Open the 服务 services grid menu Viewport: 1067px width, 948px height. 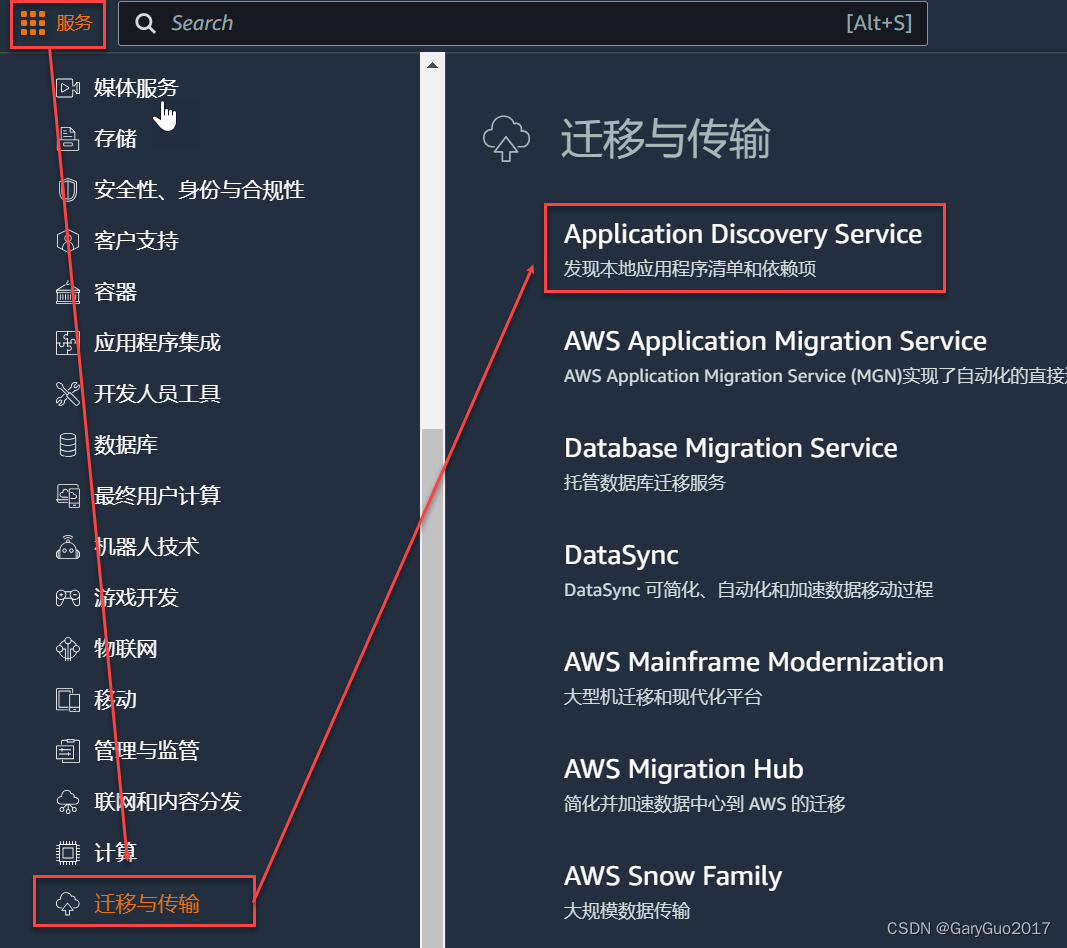(x=57, y=23)
